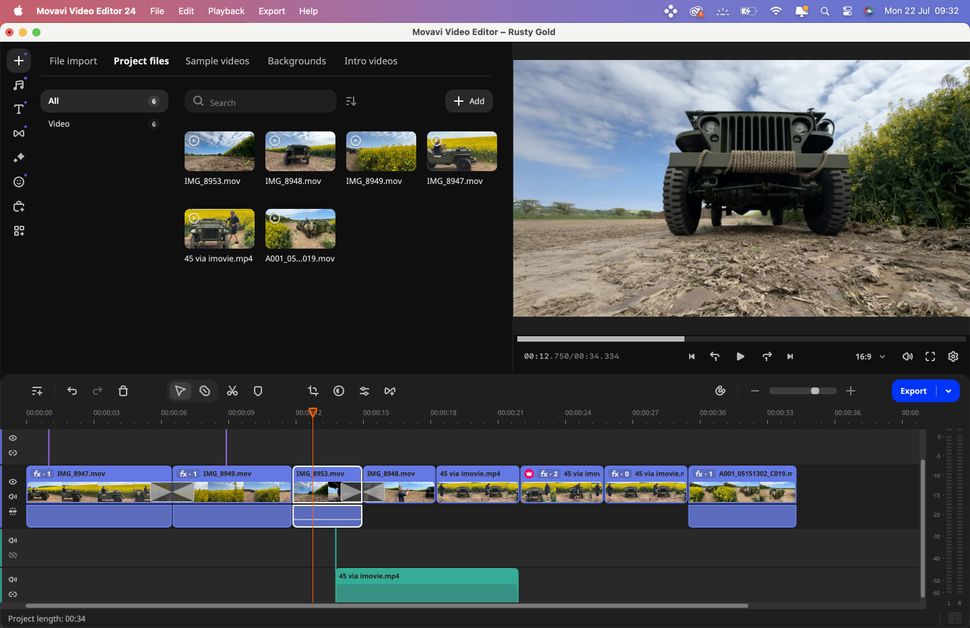Select the Titles tool in the left sidebar
Image resolution: width=970 pixels, height=628 pixels.
(x=17, y=108)
